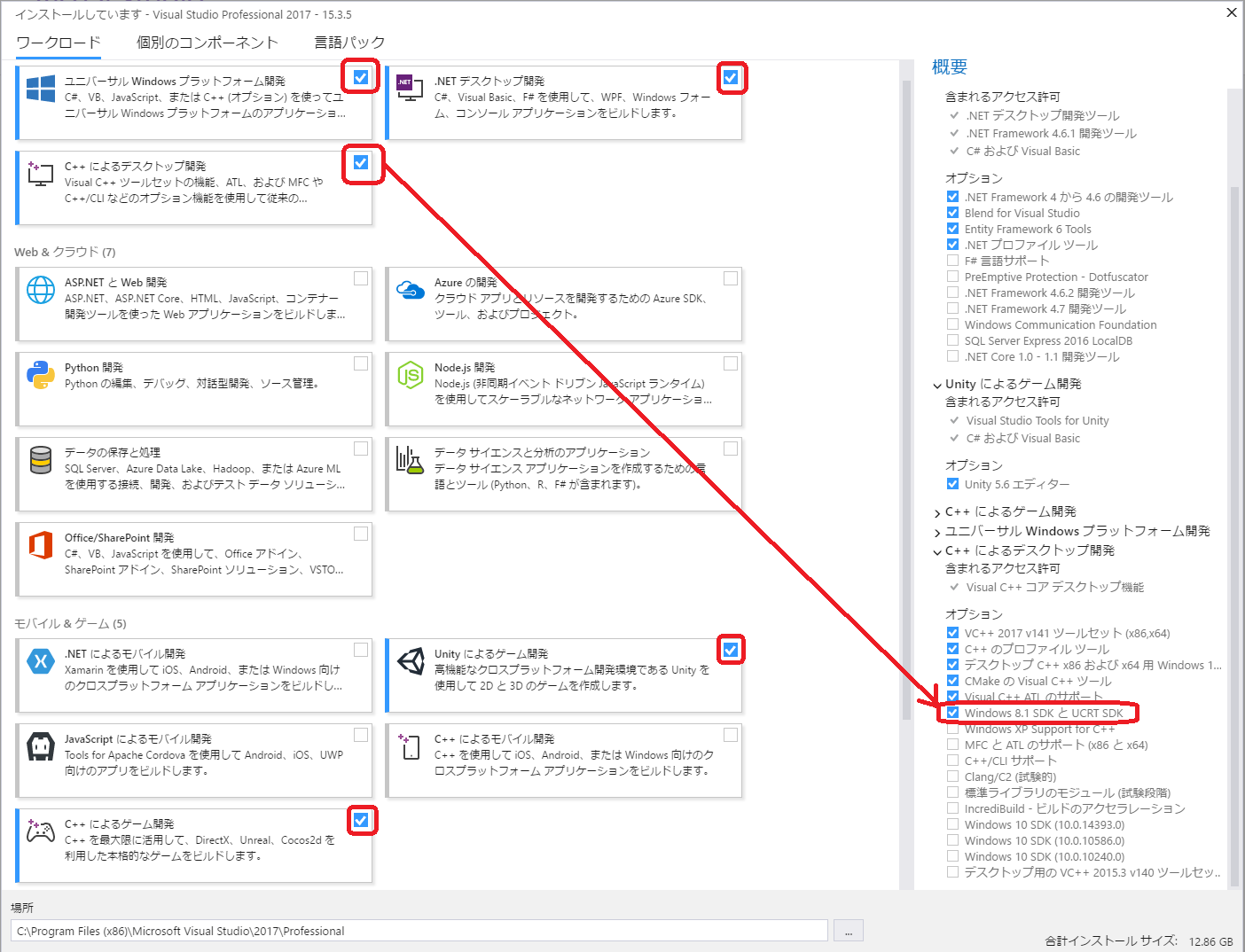Click the ASP.NET globe icon
The image size is (1245, 952).
click(41, 290)
